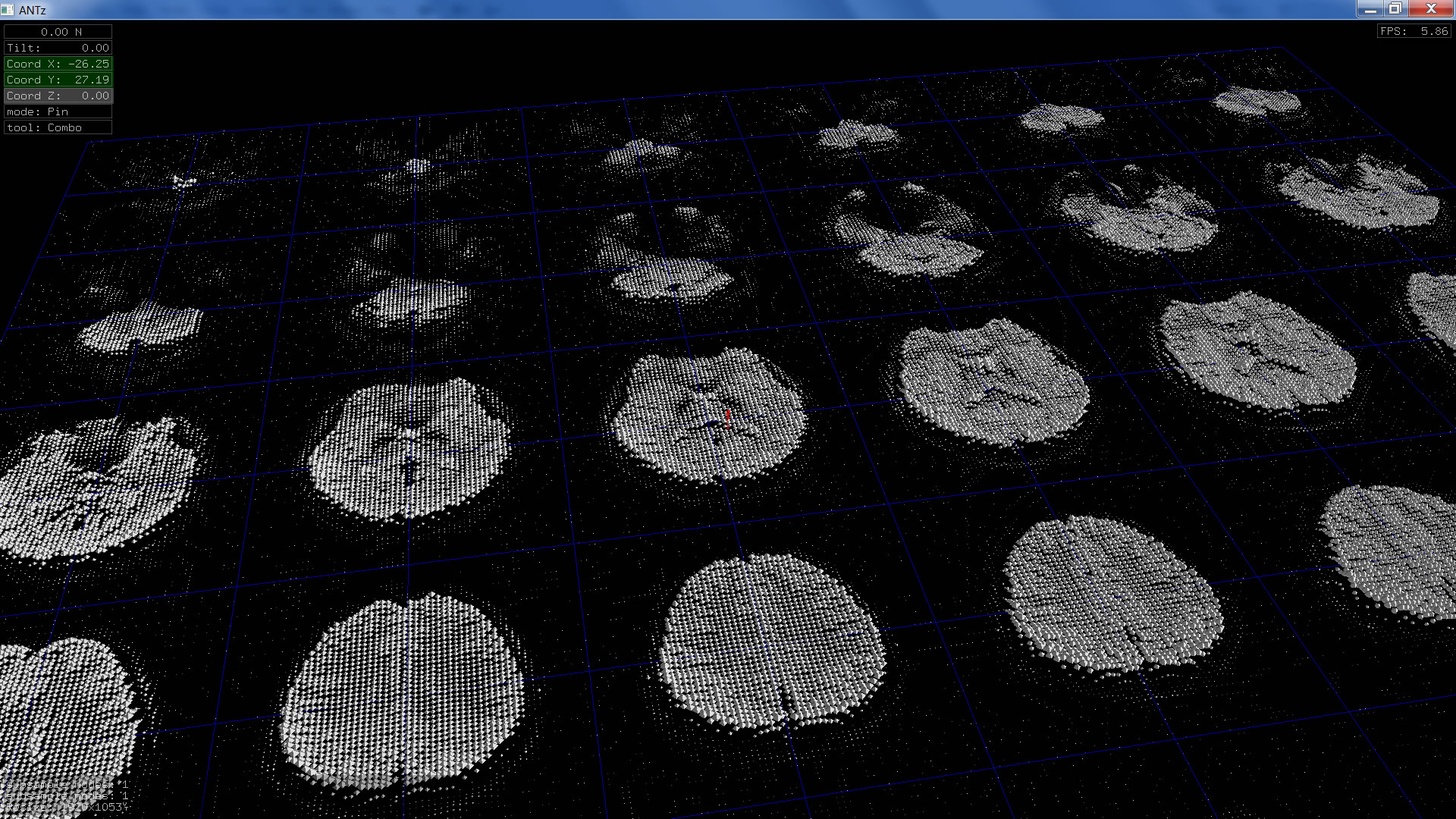The height and width of the screenshot is (819, 1456).
Task: Click the tool: Combo indicator
Action: point(58,127)
